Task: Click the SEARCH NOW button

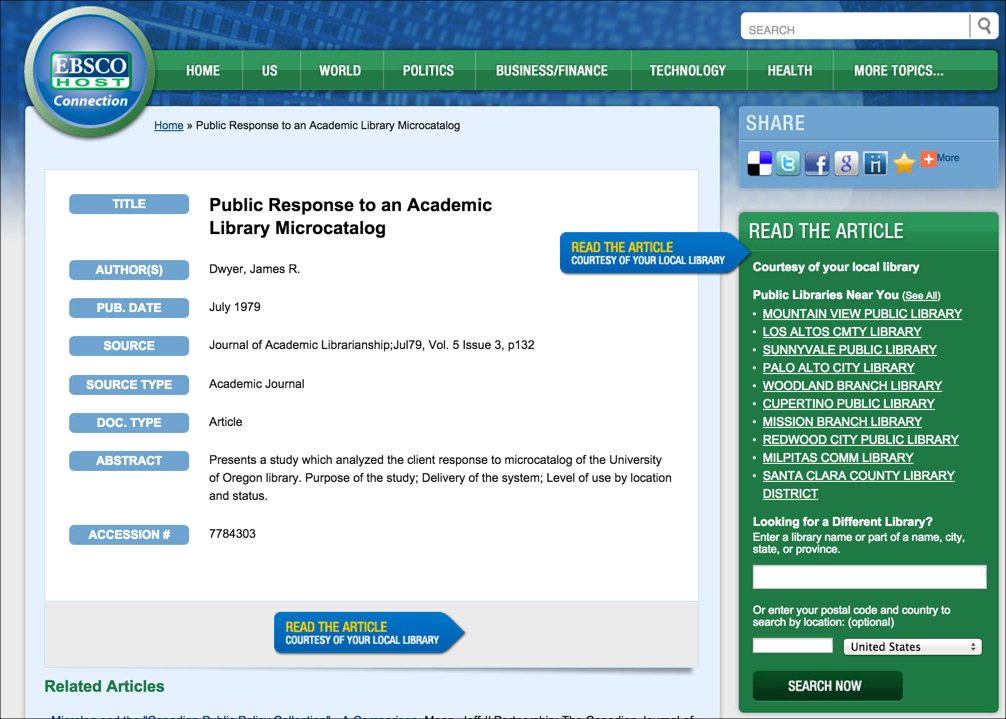Action: pos(827,686)
